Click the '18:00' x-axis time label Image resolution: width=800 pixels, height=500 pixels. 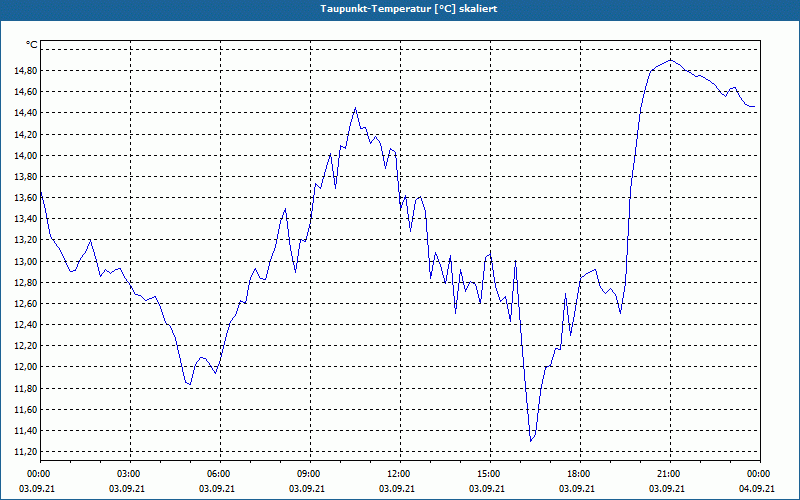580,473
